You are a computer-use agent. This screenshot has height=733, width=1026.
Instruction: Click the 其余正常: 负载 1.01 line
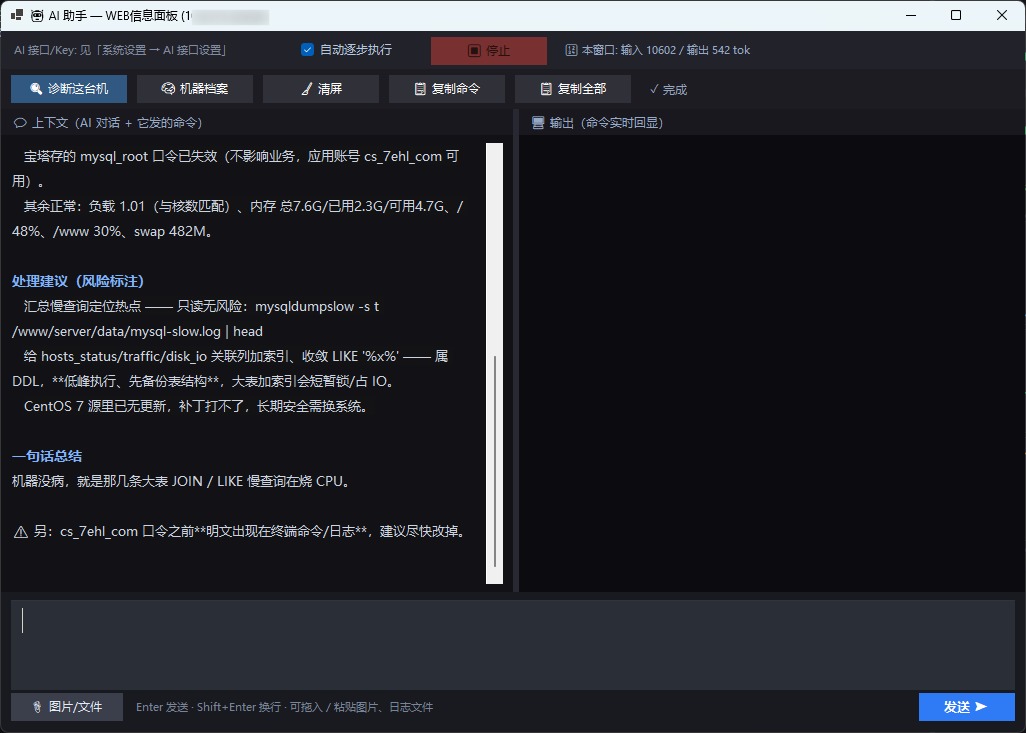pyautogui.click(x=243, y=206)
